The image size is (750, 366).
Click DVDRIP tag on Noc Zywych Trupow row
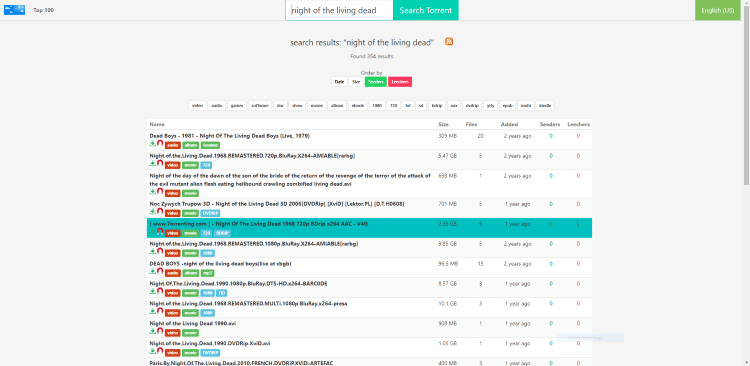point(210,213)
